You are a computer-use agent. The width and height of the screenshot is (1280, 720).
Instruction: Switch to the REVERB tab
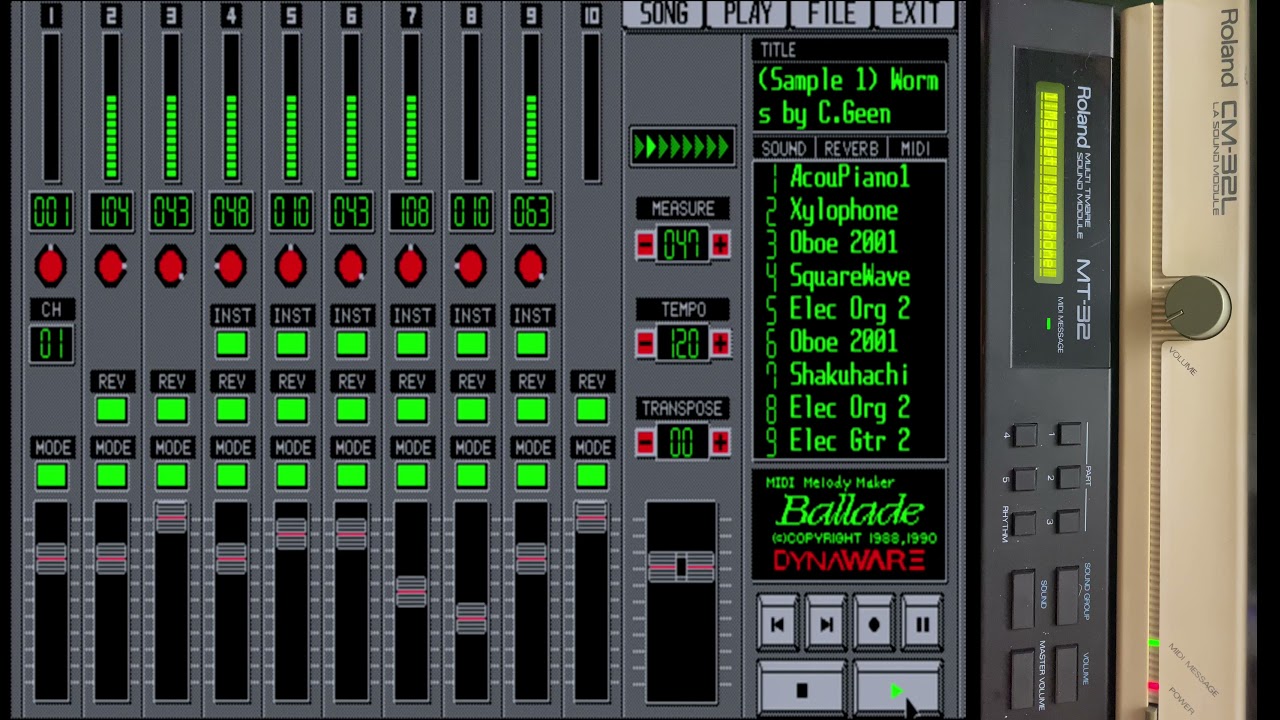pyautogui.click(x=851, y=148)
